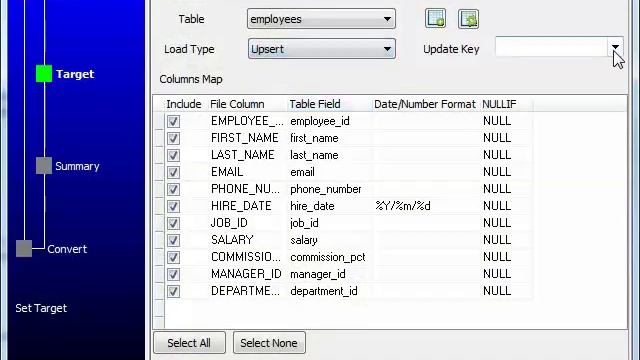Viewport: 640px width, 360px height.
Task: Select the commission_pct table field cell
Action: click(330, 257)
